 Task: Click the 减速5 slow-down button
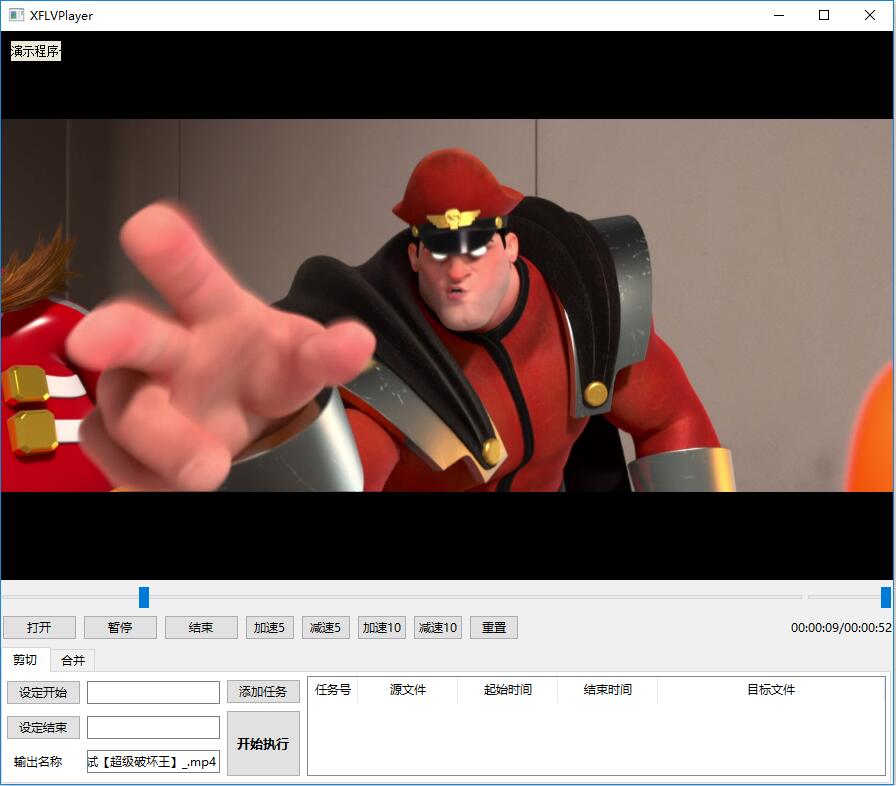coord(326,628)
